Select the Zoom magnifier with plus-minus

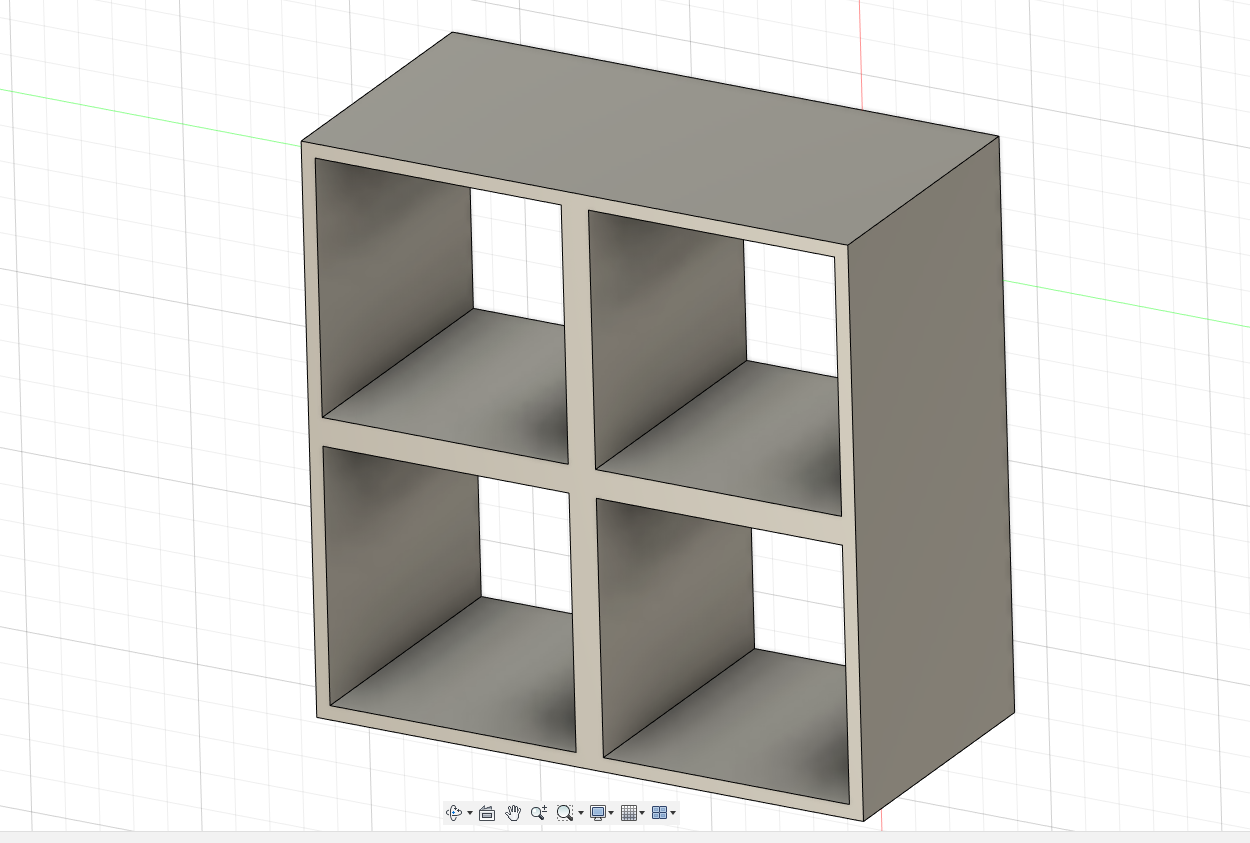point(539,813)
